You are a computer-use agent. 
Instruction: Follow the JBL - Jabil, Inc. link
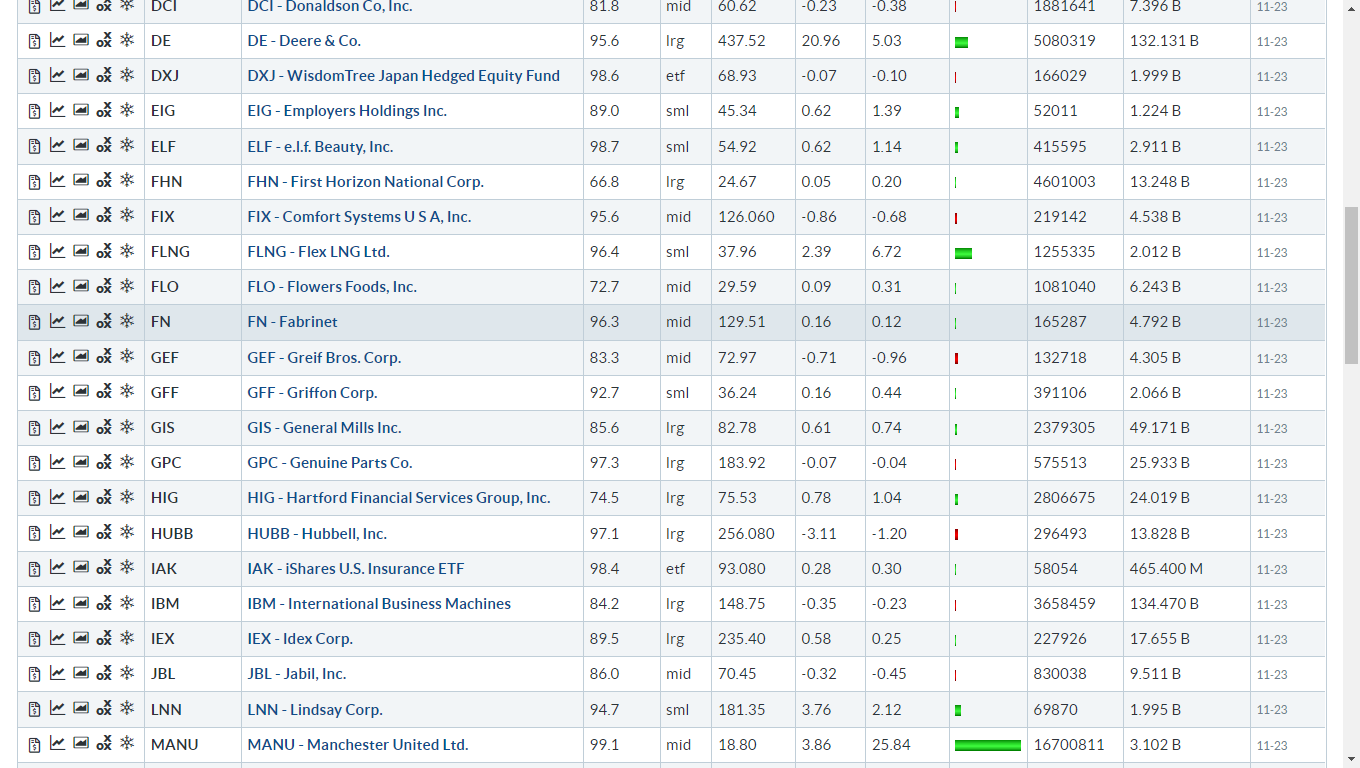coord(297,674)
